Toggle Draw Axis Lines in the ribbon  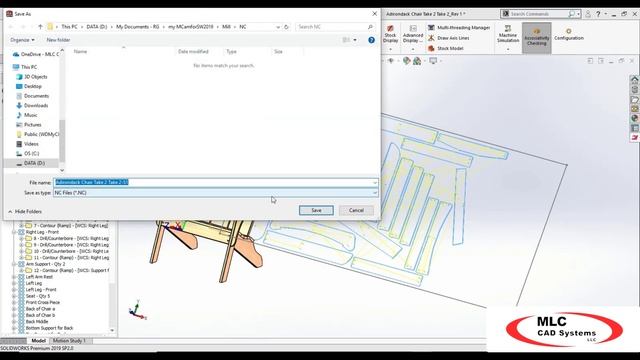(448, 38)
